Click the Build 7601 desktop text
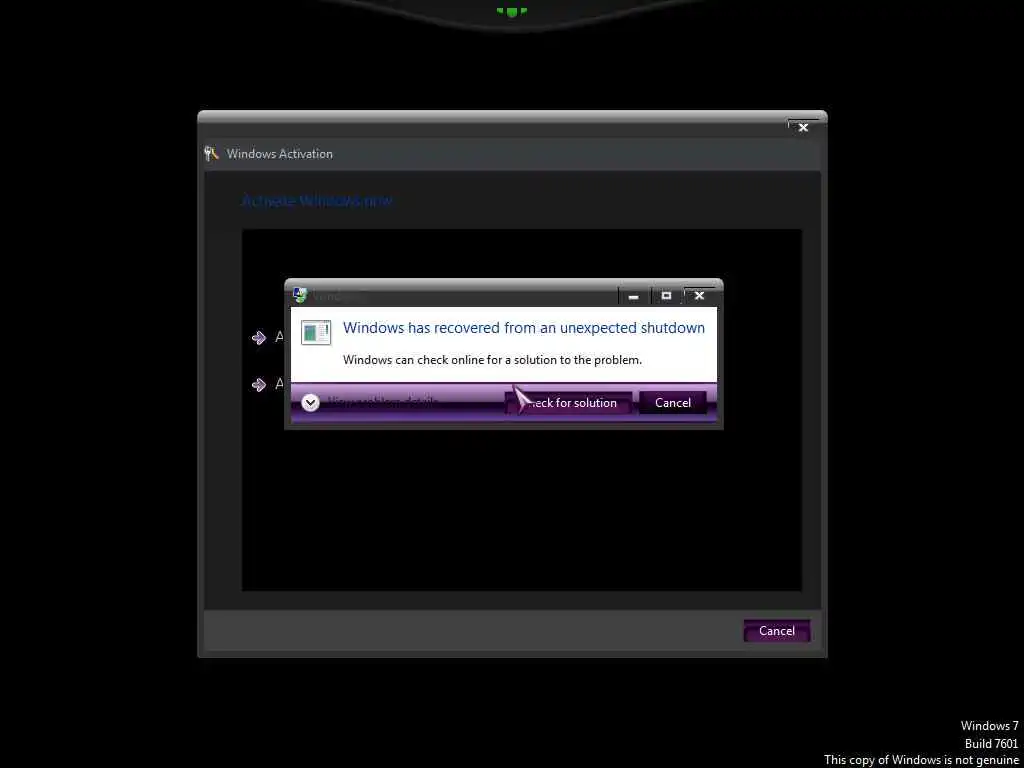Viewport: 1024px width, 768px height. click(x=991, y=743)
